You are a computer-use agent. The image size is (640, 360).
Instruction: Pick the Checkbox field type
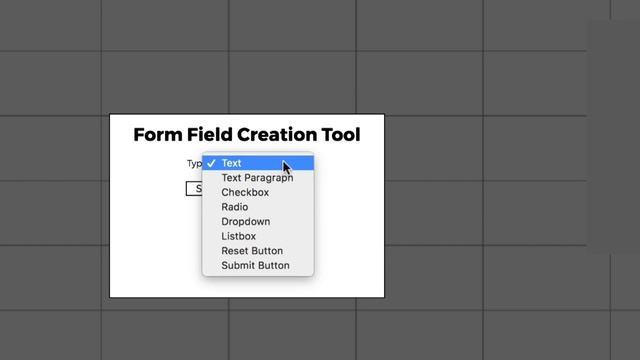pos(258,192)
